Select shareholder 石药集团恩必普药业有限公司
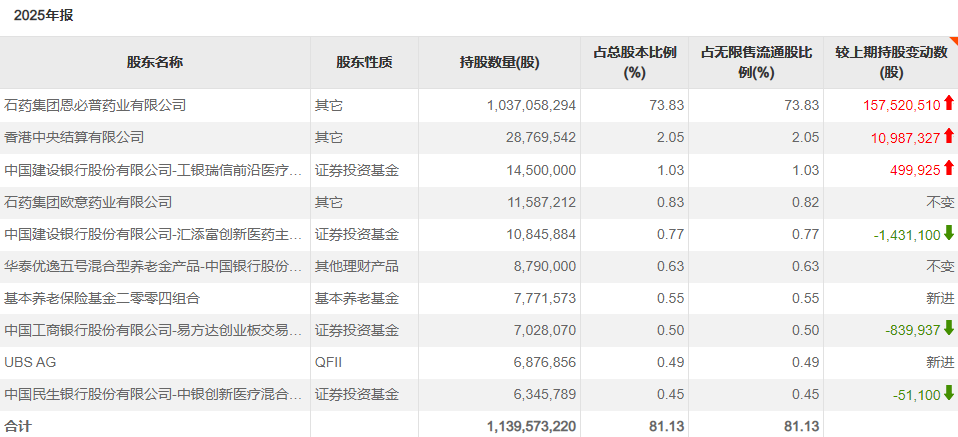The image size is (958, 437). [x=95, y=105]
